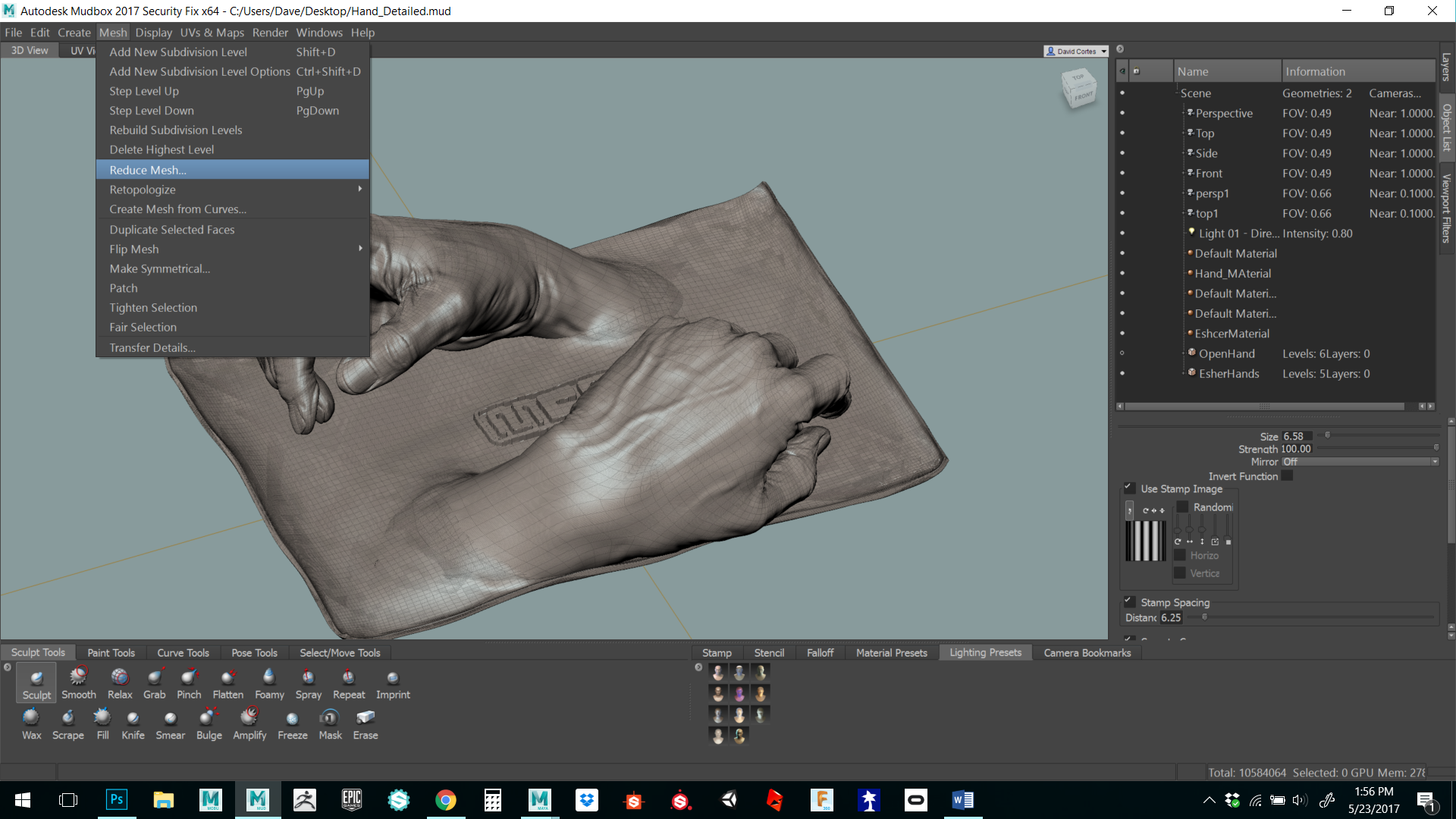Open the Layers side tab
Screen dimensions: 1456x819
[1446, 67]
